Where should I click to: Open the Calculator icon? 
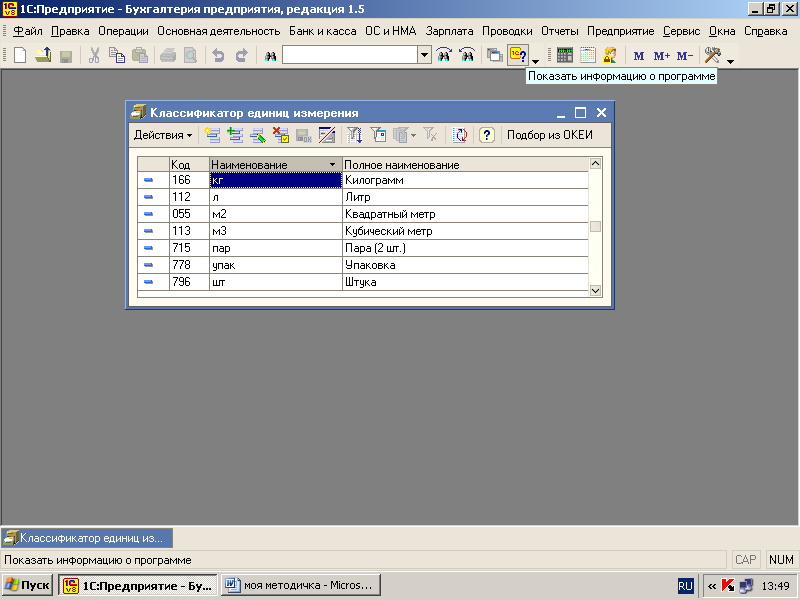565,55
